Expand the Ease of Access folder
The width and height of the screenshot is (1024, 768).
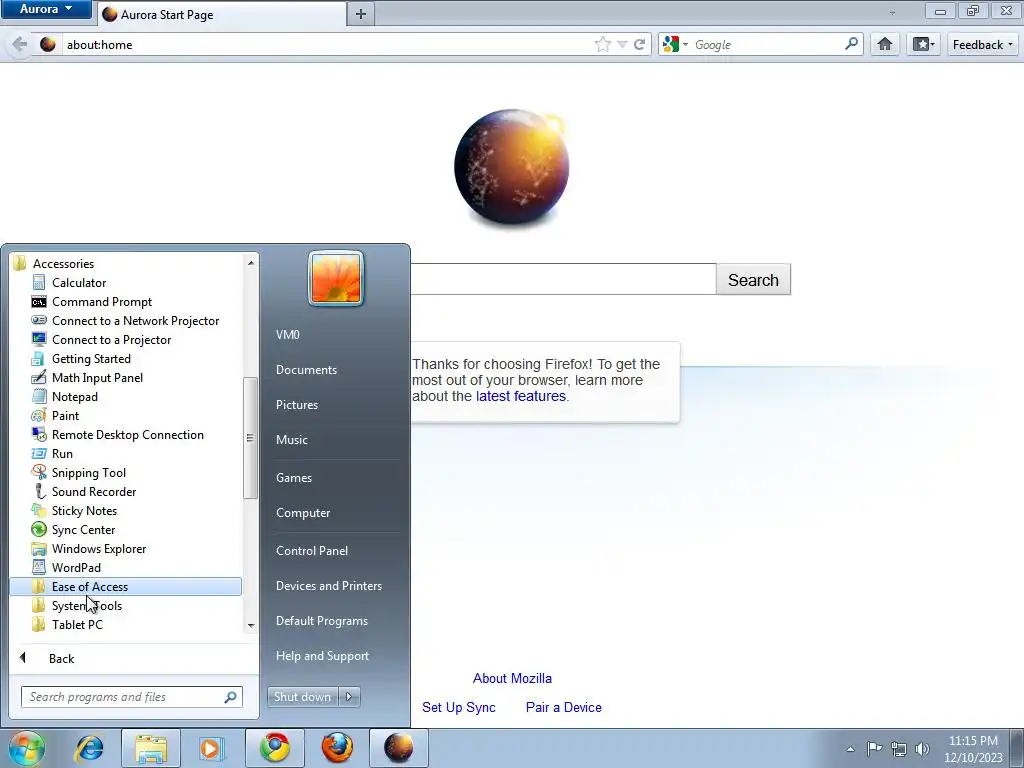[x=125, y=586]
